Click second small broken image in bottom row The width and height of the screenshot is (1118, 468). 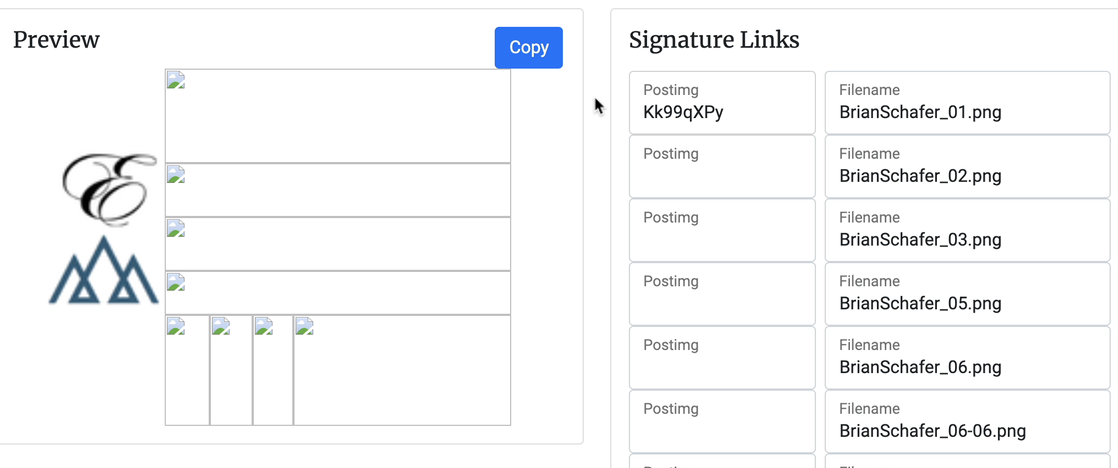pos(231,370)
